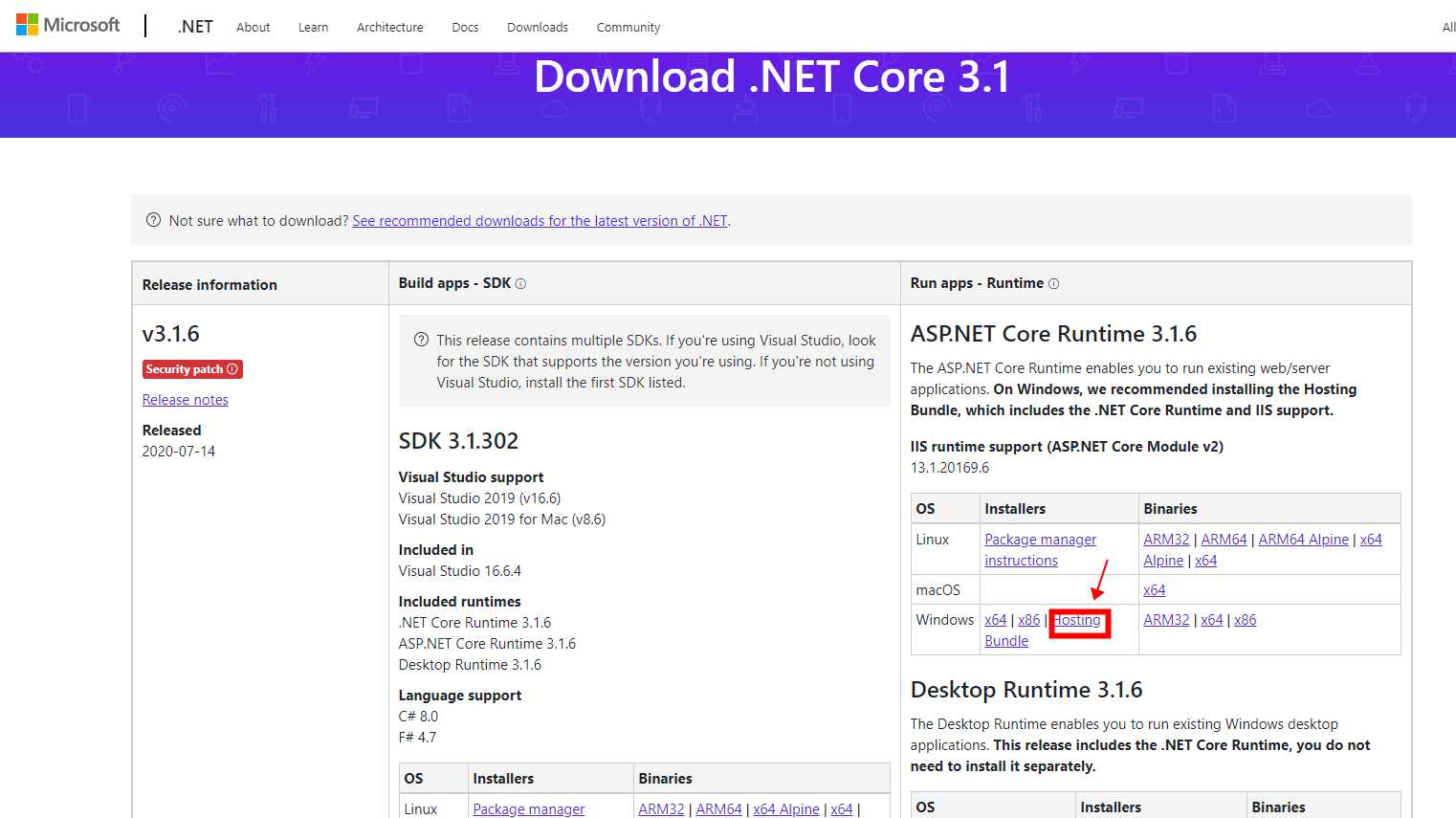The image size is (1456, 818).
Task: Open Linux Package manager instructions for ASP.NET Runtime
Action: click(1040, 550)
